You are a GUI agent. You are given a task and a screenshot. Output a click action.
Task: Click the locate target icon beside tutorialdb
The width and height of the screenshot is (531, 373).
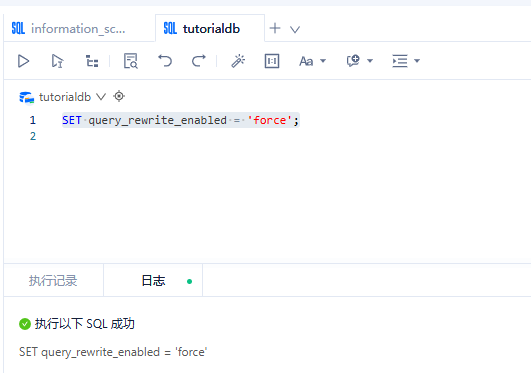click(119, 96)
